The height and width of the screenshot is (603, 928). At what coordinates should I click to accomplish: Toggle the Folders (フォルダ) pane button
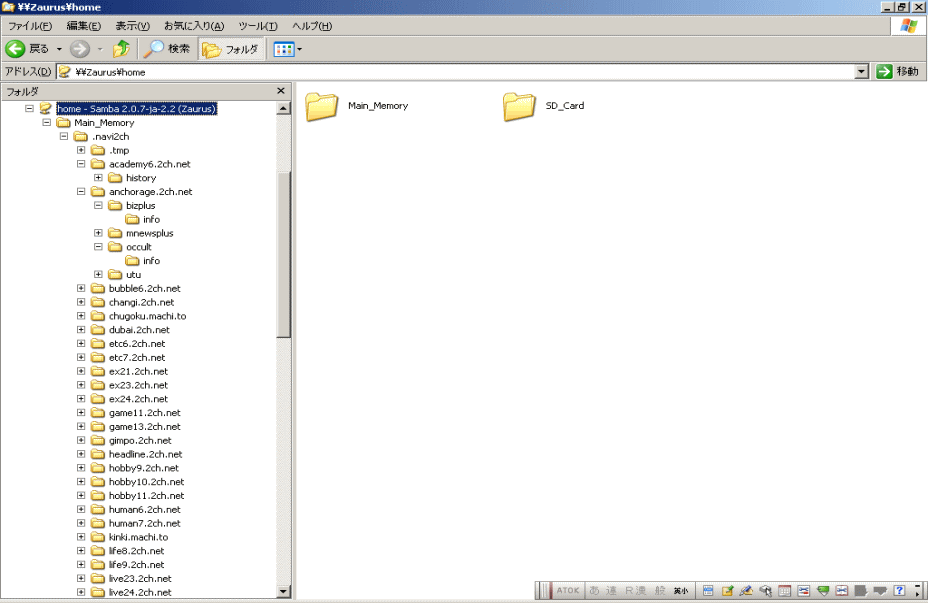tap(230, 49)
